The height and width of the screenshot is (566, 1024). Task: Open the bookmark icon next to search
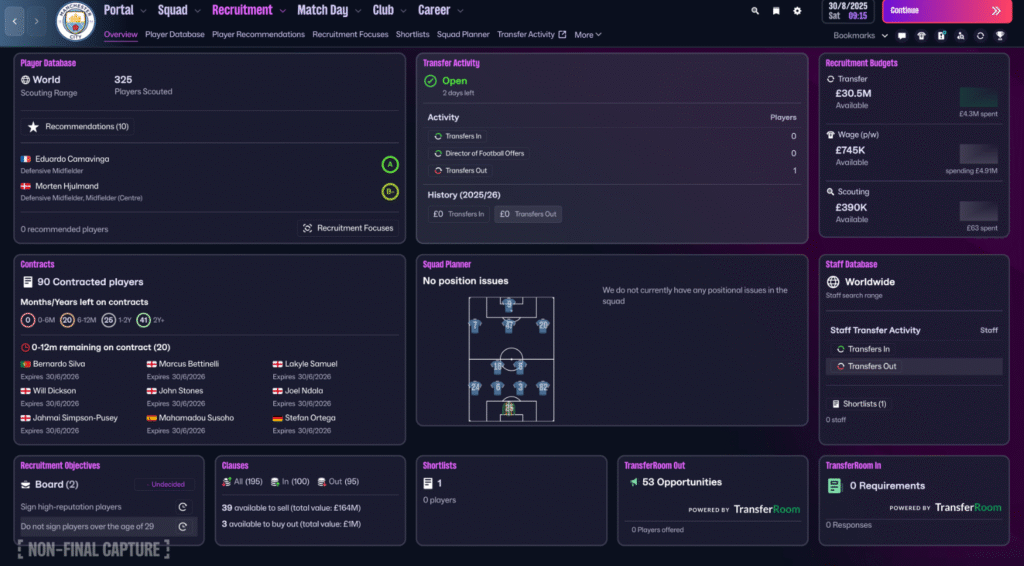776,11
